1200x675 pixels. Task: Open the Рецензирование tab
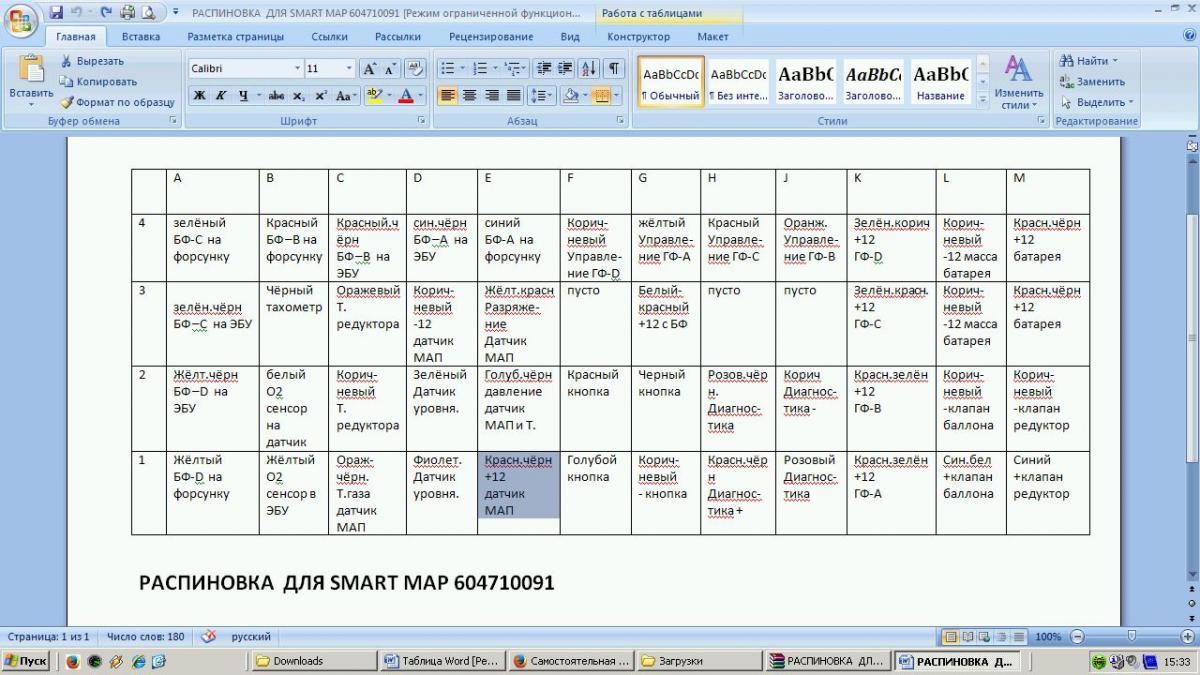pyautogui.click(x=491, y=37)
